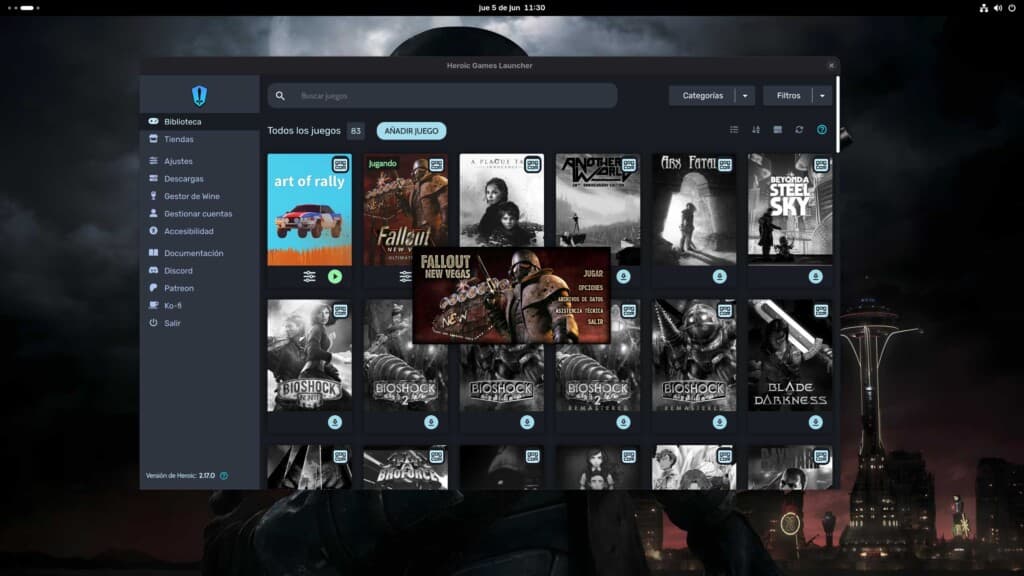Open art of rally settings sliders
1024x576 pixels.
[310, 276]
